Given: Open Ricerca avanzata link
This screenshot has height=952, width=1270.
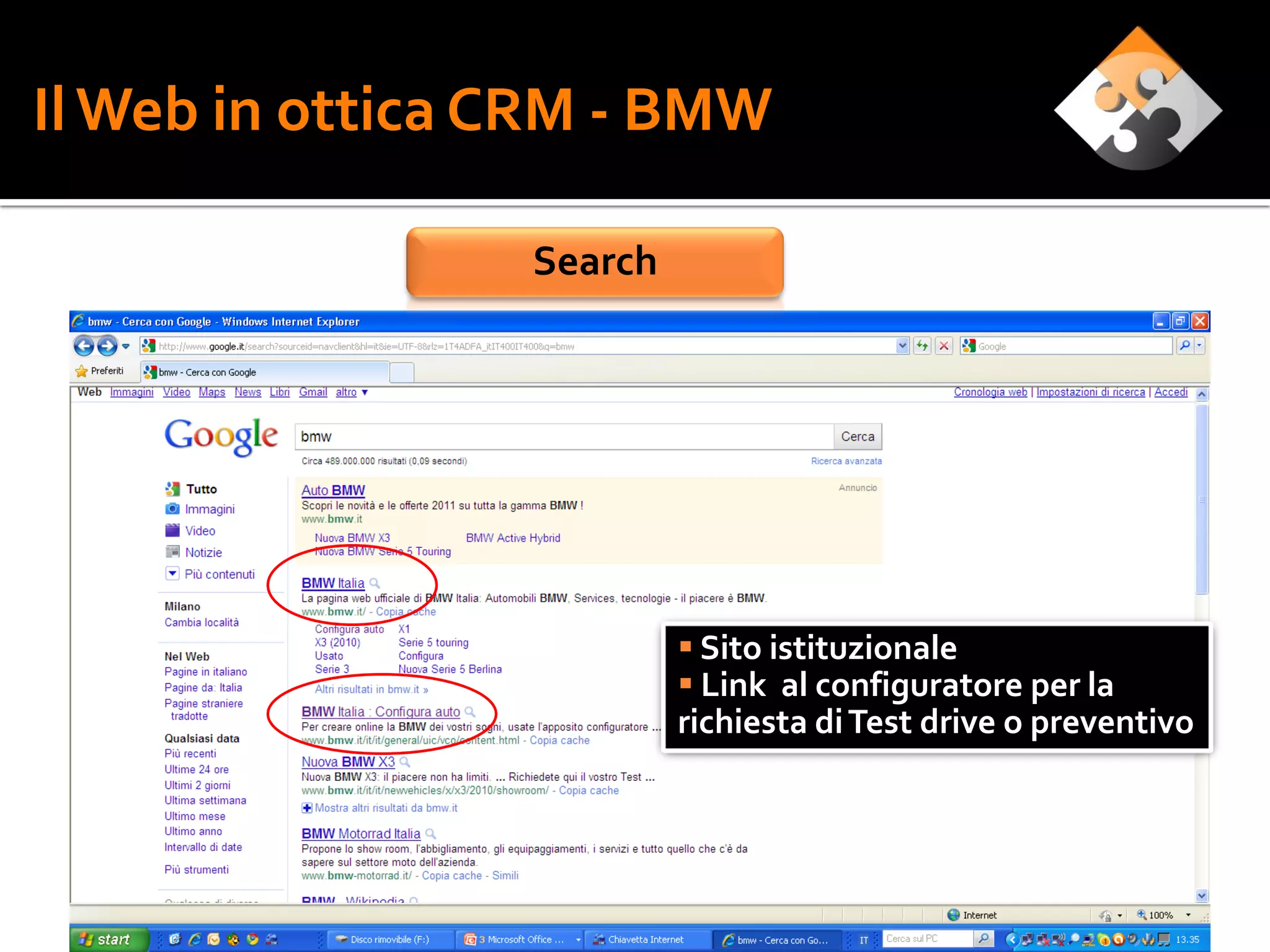Looking at the screenshot, I should (x=846, y=461).
